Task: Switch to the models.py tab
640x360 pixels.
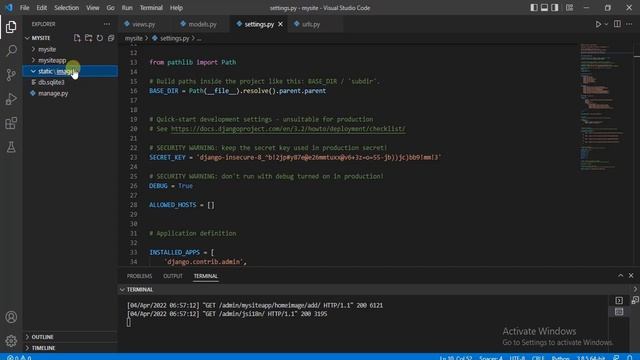Action: click(x=202, y=24)
